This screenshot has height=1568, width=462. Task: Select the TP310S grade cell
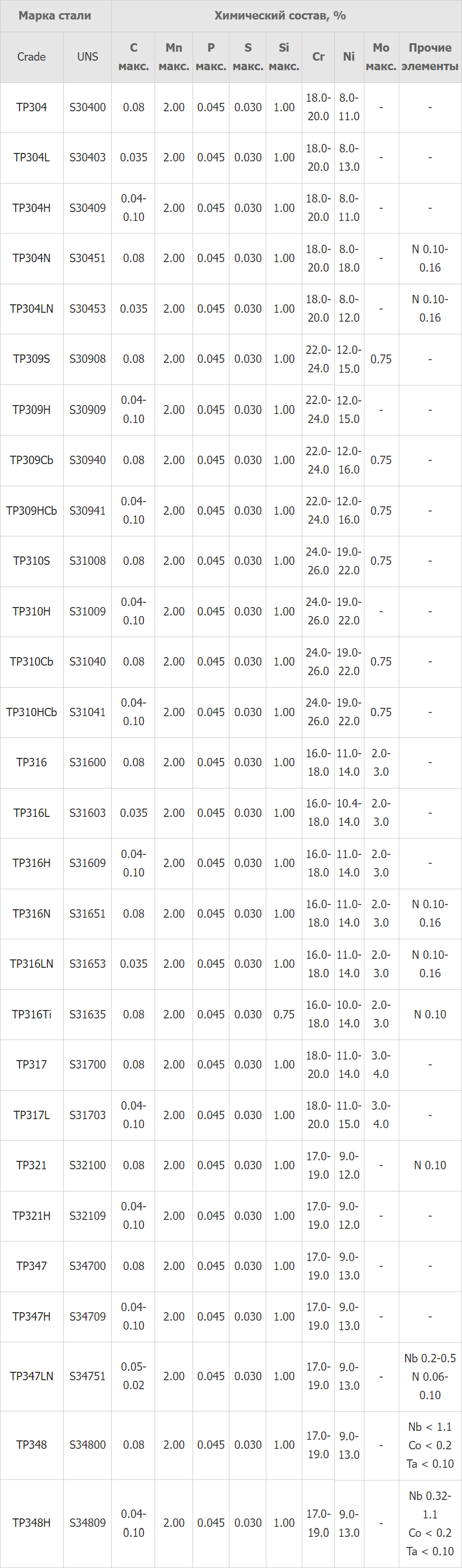point(32,561)
